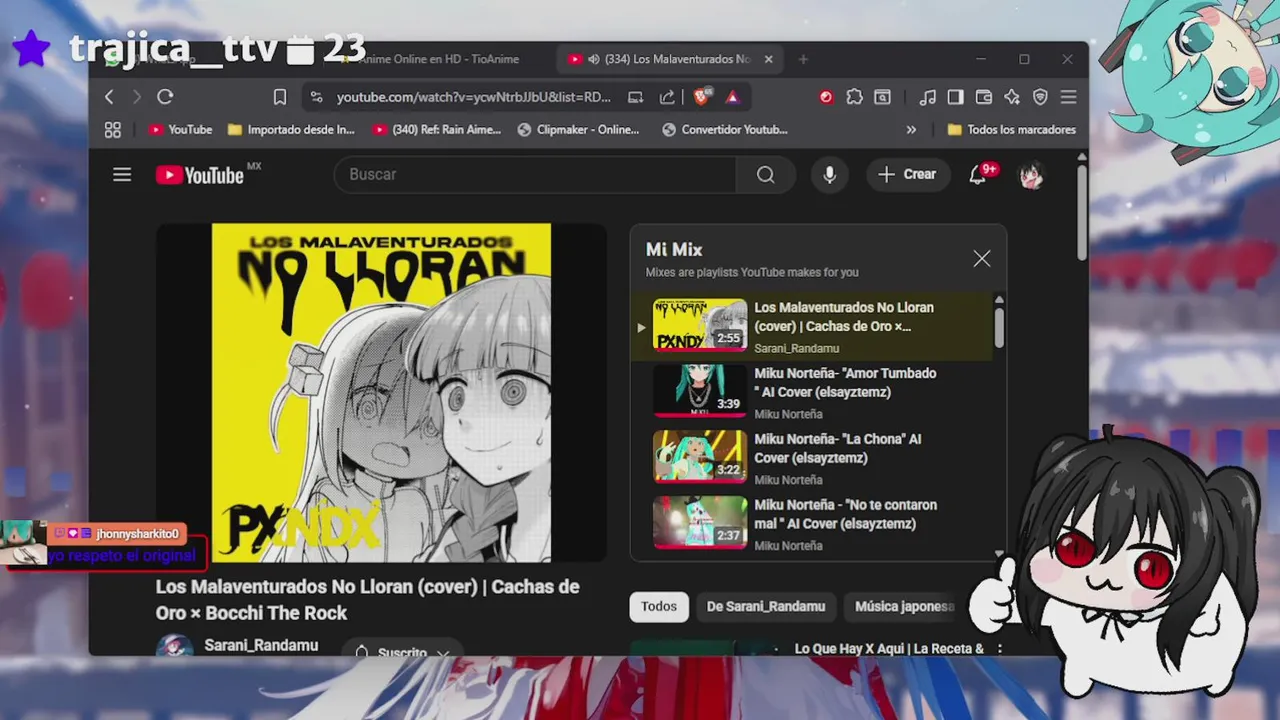Open the Leo AI sparkle icon
1280x720 pixels.
[x=1012, y=97]
